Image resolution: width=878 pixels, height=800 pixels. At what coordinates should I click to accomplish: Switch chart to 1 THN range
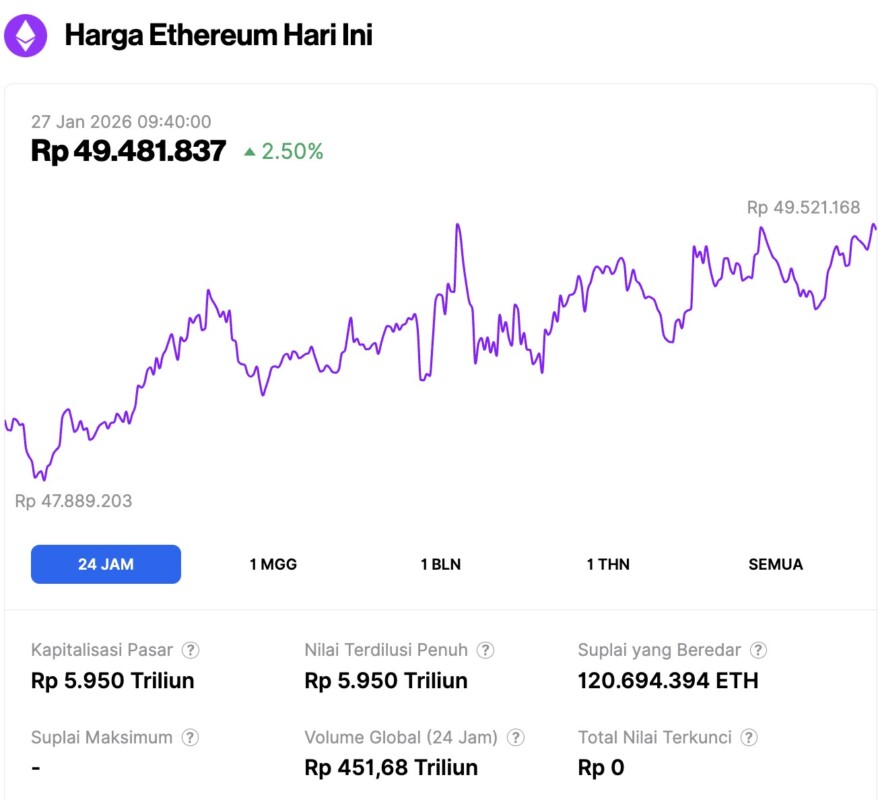tap(608, 564)
